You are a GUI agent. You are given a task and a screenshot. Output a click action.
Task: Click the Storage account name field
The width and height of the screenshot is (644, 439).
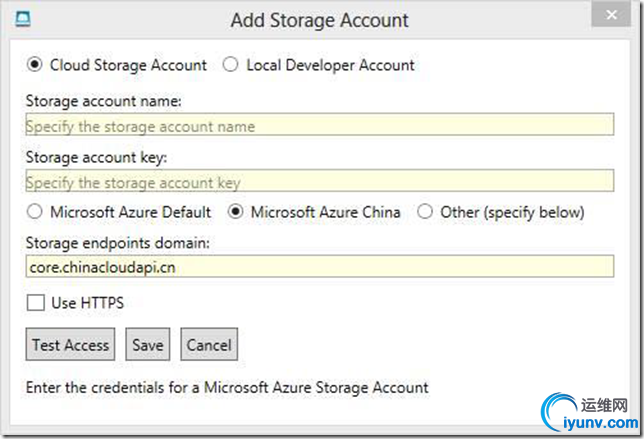[320, 126]
